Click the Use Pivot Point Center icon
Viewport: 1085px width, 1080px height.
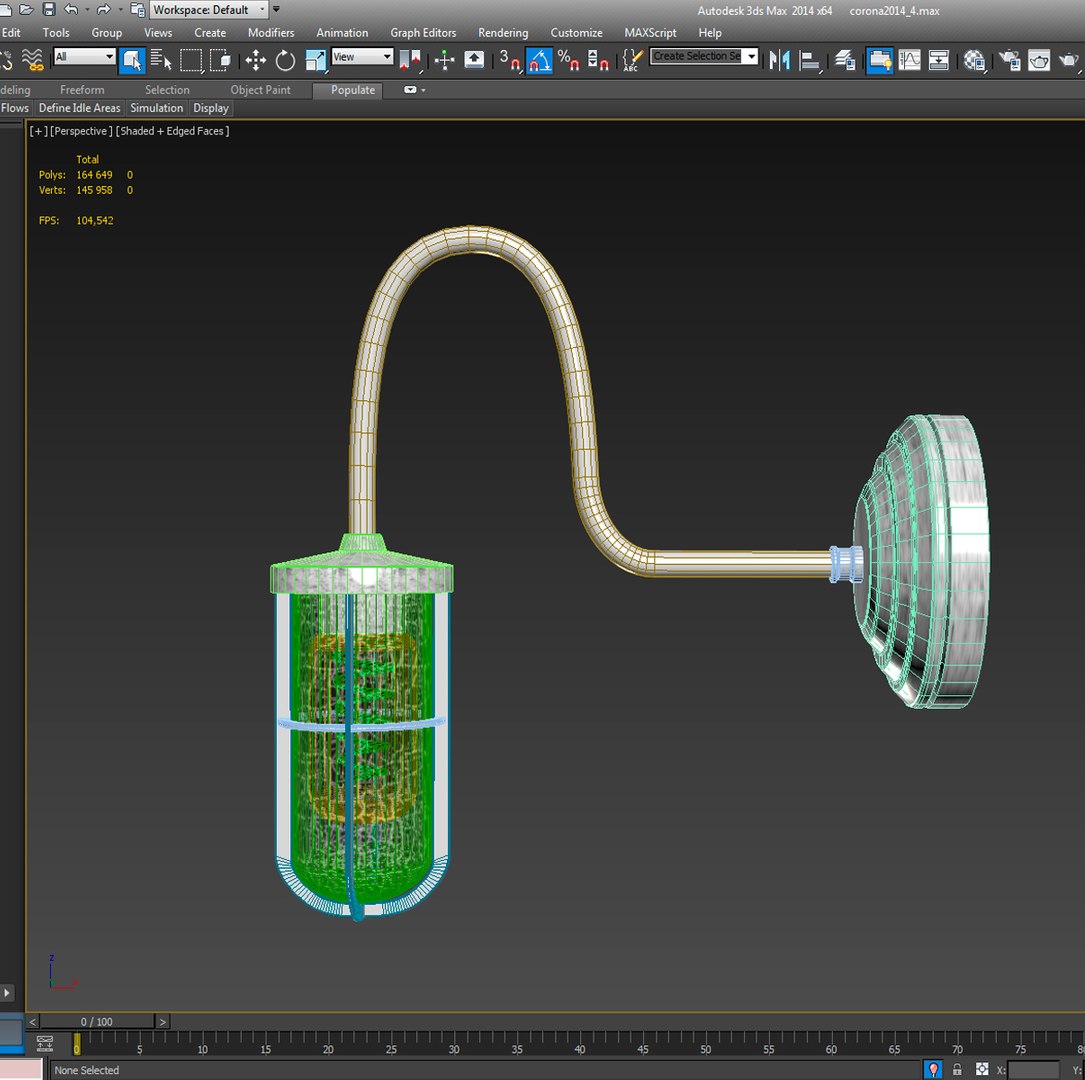(410, 60)
